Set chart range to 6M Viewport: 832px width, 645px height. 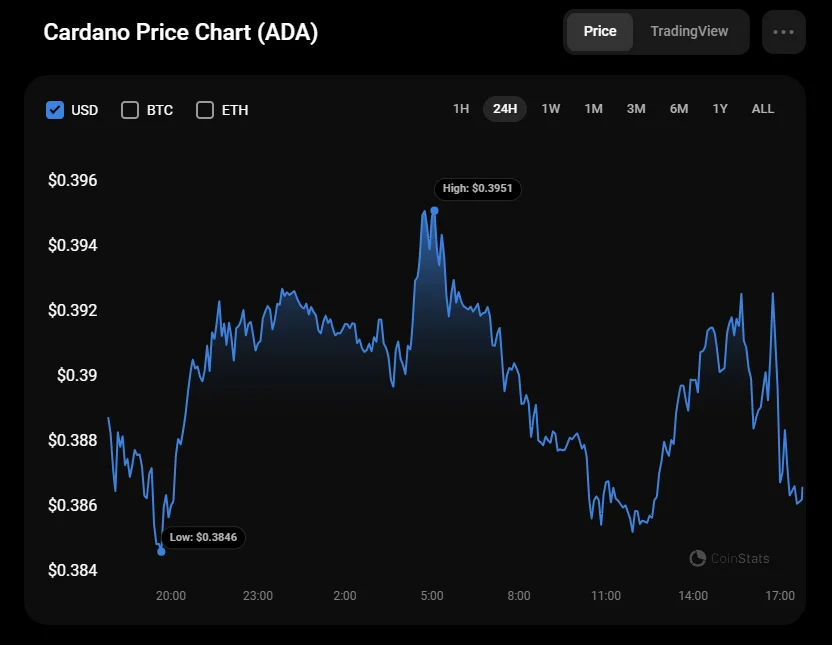679,109
